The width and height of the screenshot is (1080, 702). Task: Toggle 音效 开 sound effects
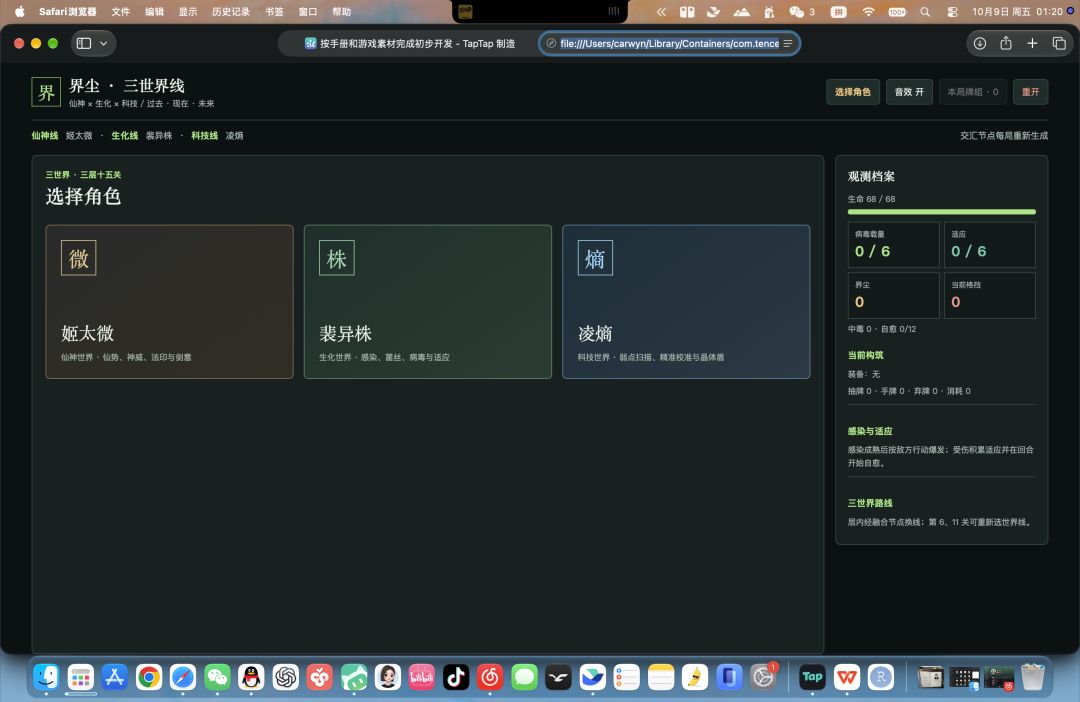pyautogui.click(x=909, y=92)
